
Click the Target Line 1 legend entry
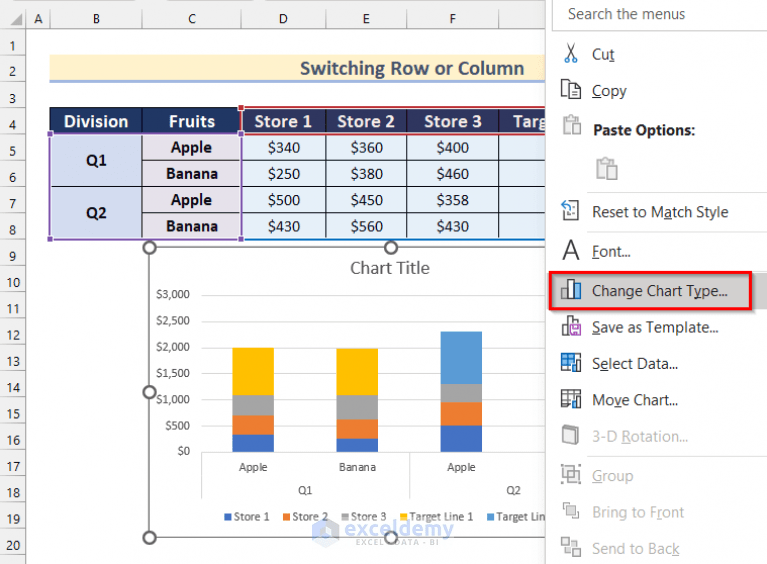pyautogui.click(x=436, y=517)
